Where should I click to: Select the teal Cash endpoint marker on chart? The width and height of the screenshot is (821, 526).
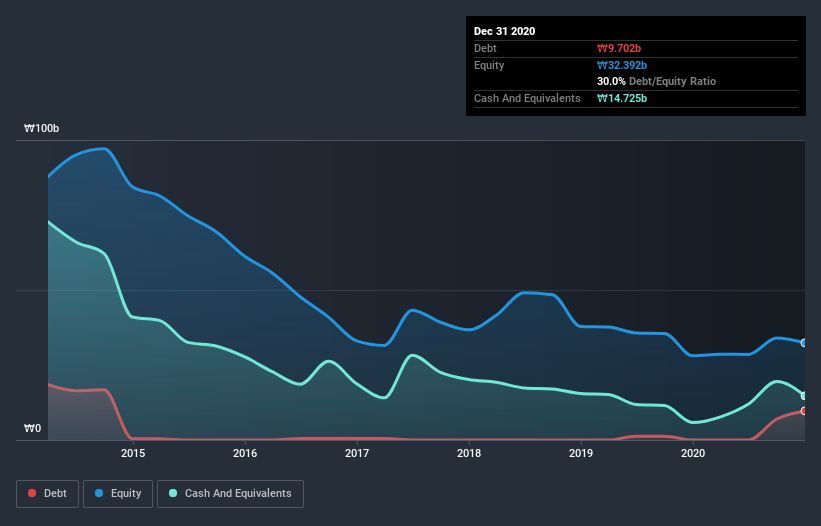[x=804, y=396]
